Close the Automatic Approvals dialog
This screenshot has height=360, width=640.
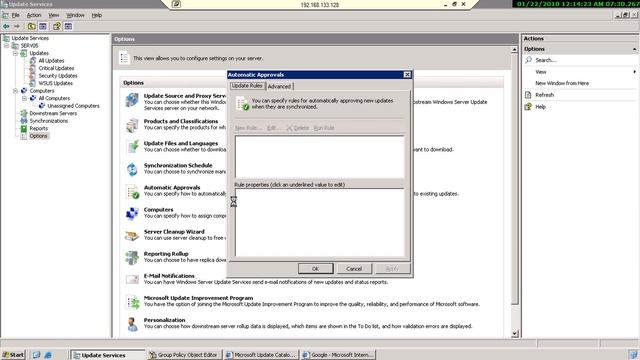click(x=407, y=75)
